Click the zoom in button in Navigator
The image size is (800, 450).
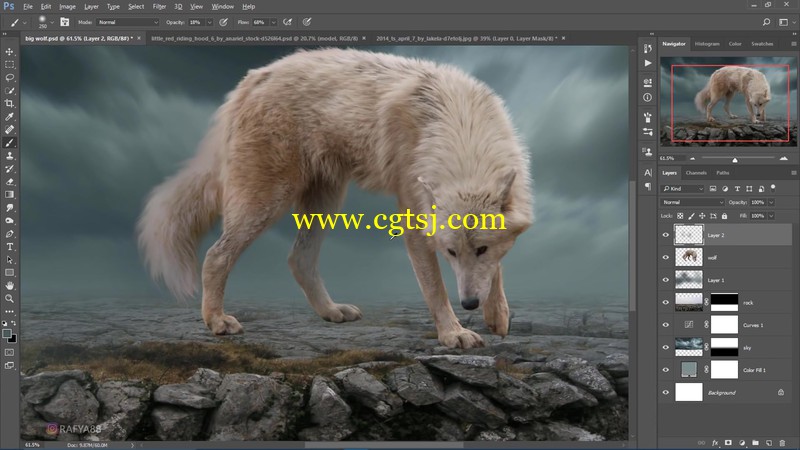[x=784, y=159]
